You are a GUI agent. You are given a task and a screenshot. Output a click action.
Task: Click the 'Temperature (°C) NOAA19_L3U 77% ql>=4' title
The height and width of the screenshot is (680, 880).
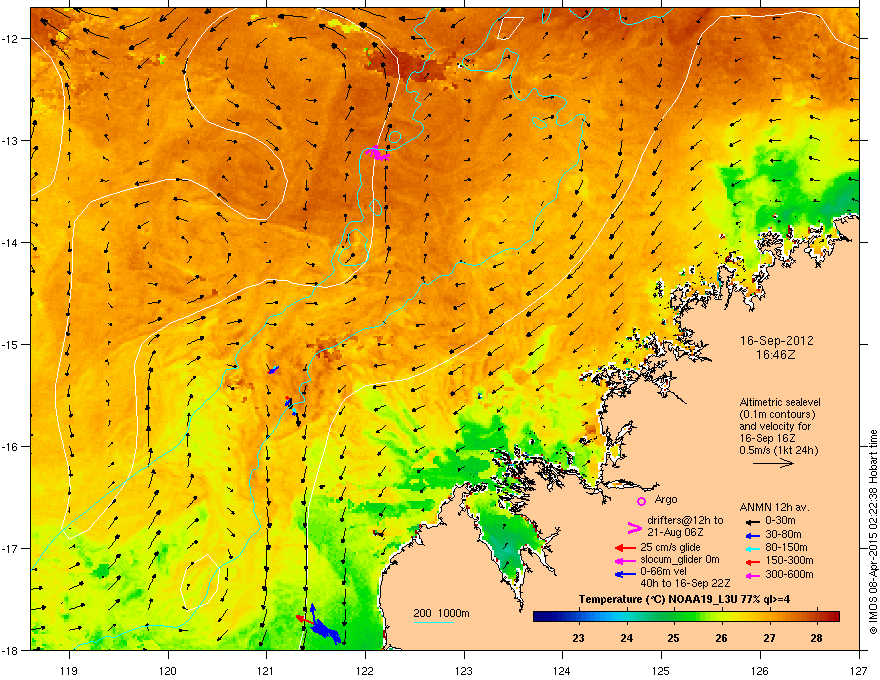(684, 599)
